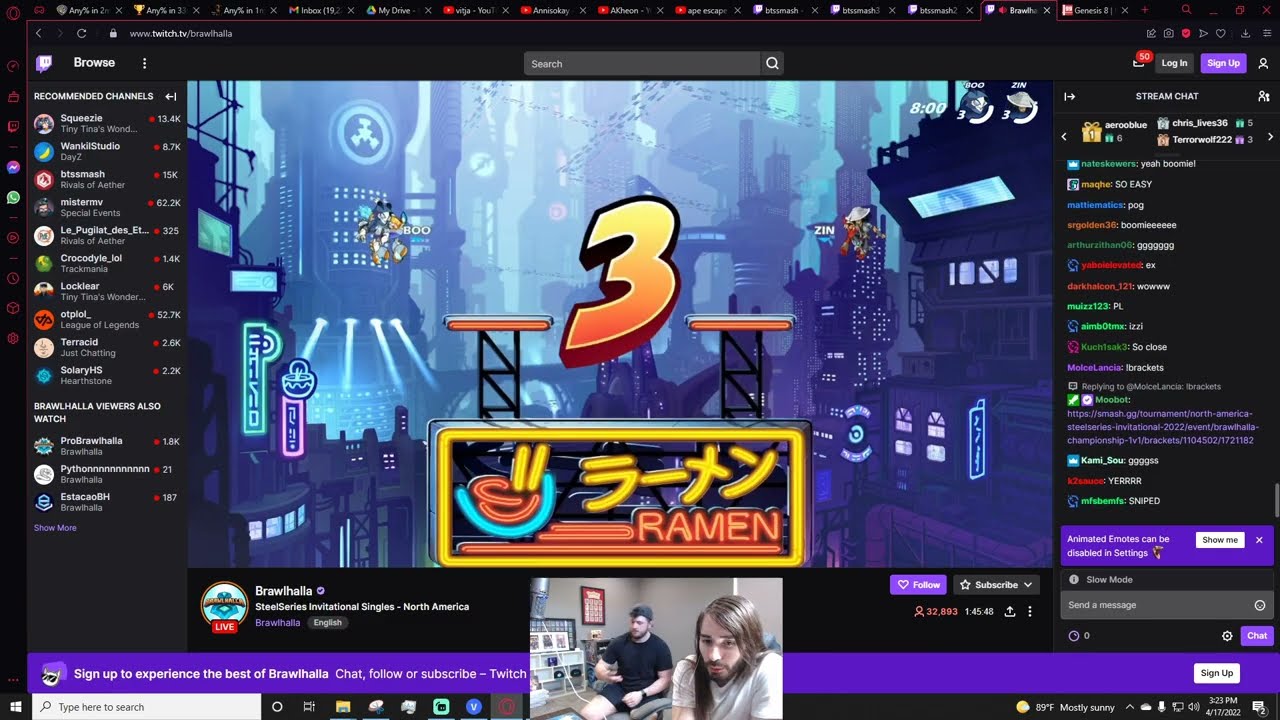This screenshot has height=720, width=1280.
Task: Click the English language tag
Action: point(328,623)
